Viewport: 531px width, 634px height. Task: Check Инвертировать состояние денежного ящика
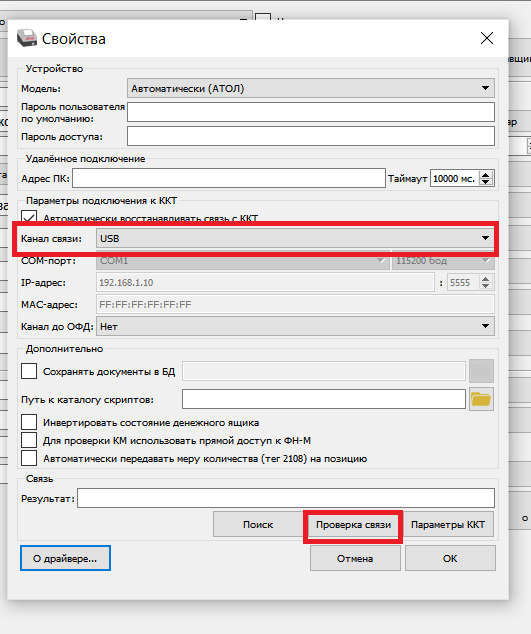pyautogui.click(x=29, y=422)
